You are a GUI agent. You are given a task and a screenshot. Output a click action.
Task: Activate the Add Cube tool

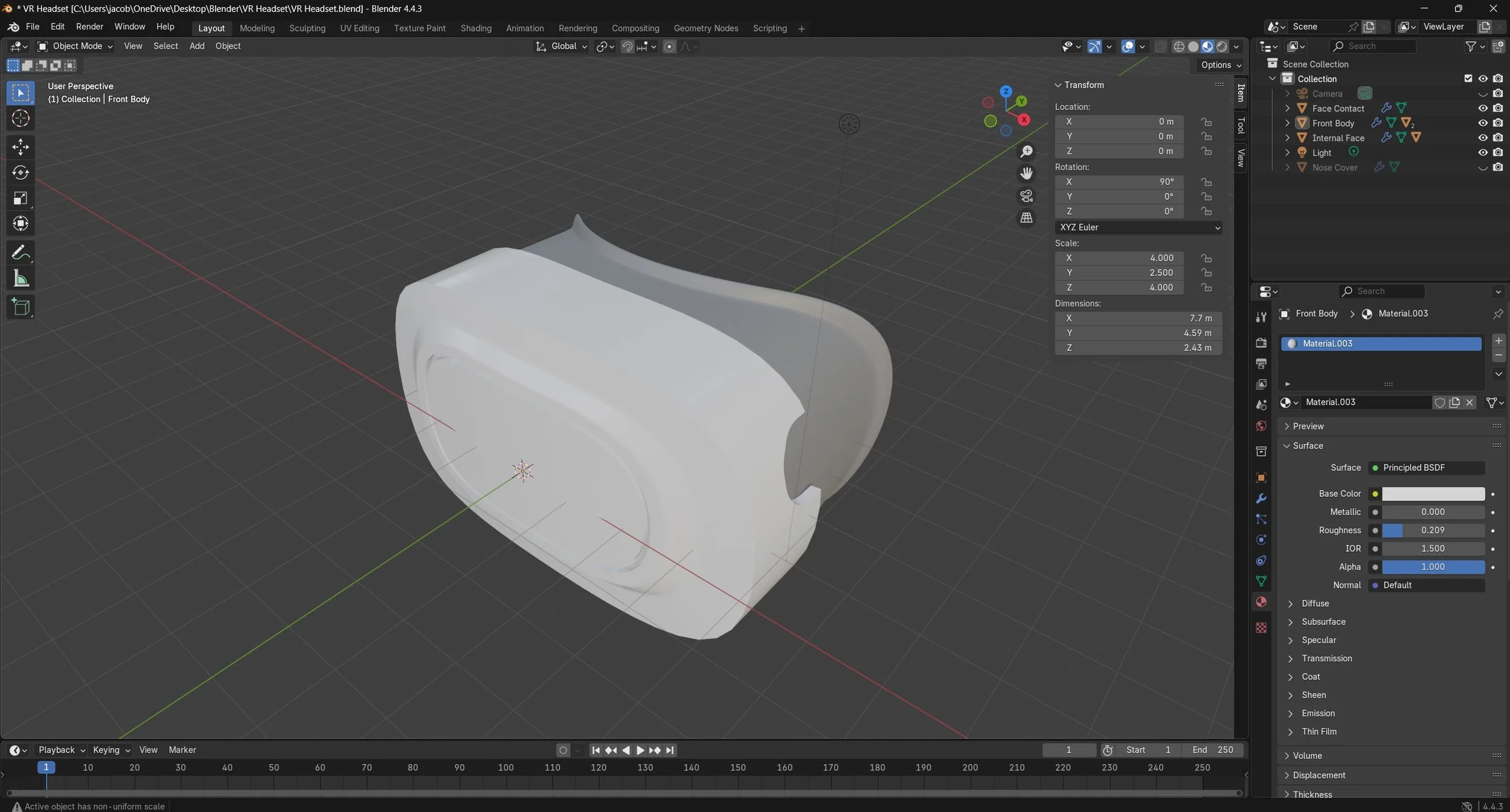(x=21, y=307)
